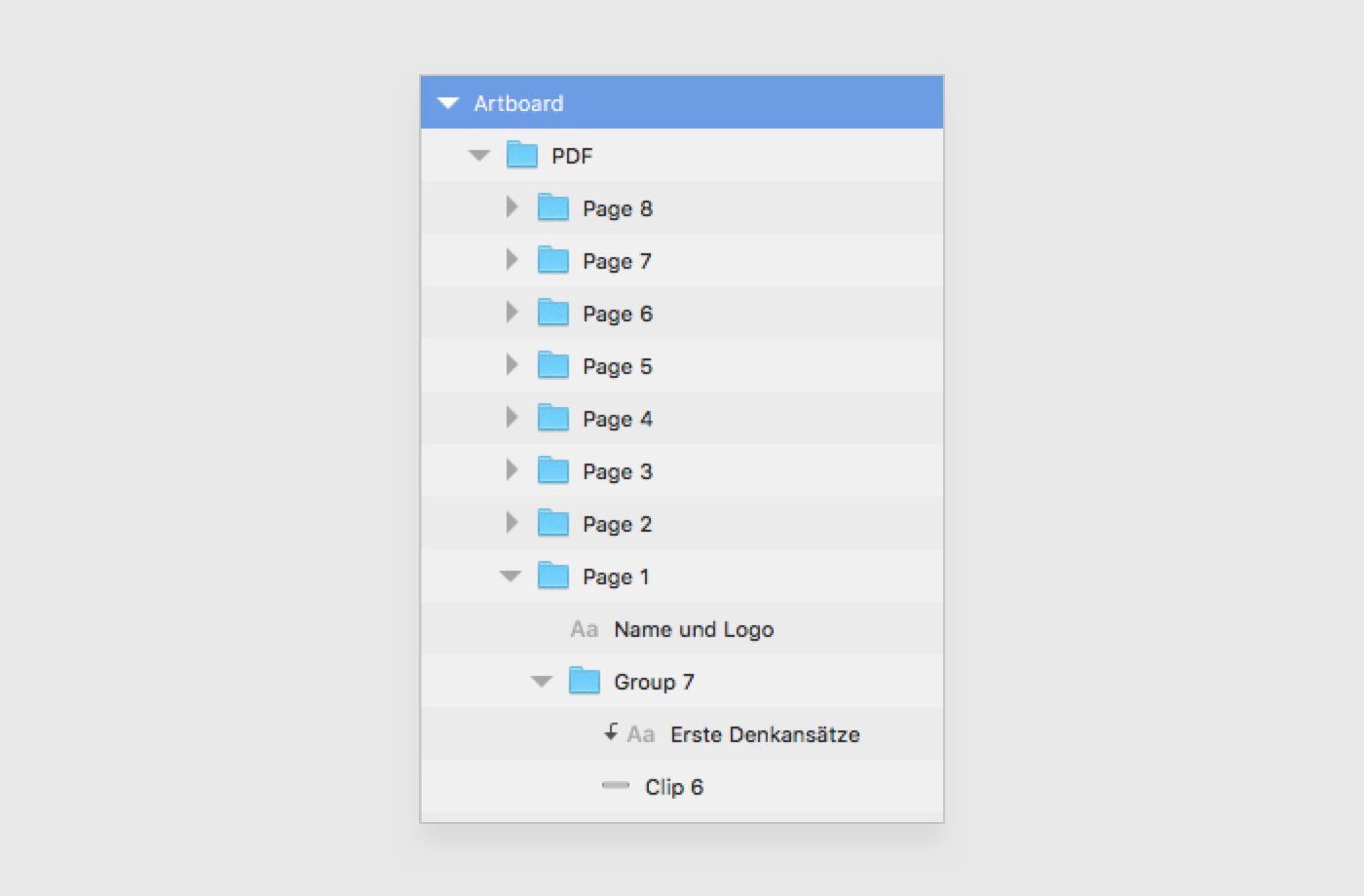Viewport: 1364px width, 896px height.
Task: Select the Artboard label
Action: (518, 103)
